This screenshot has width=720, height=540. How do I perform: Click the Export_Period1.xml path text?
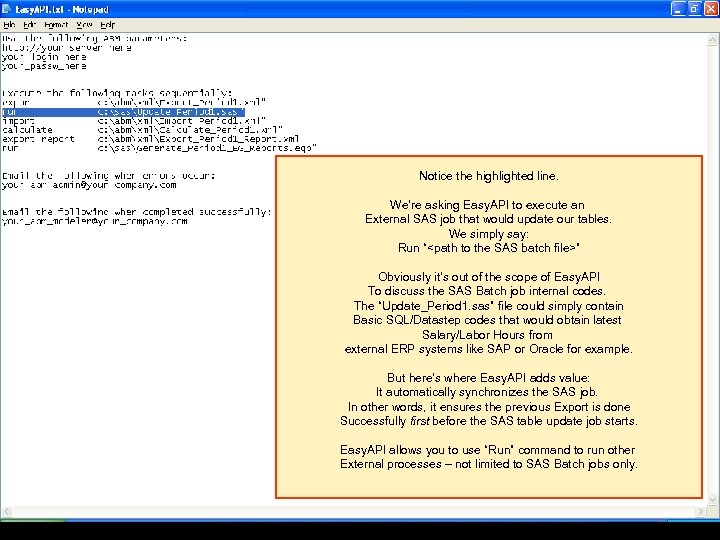coord(182,102)
